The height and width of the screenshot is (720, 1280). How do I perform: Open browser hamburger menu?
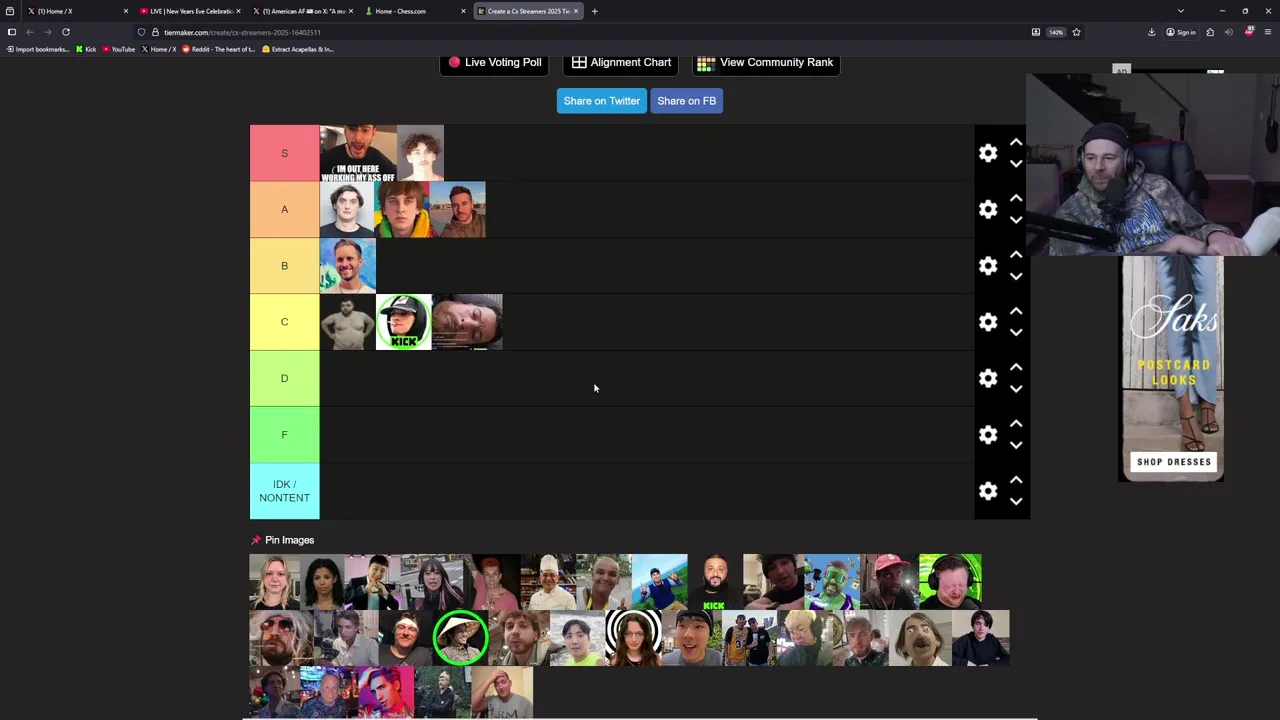point(1268,32)
